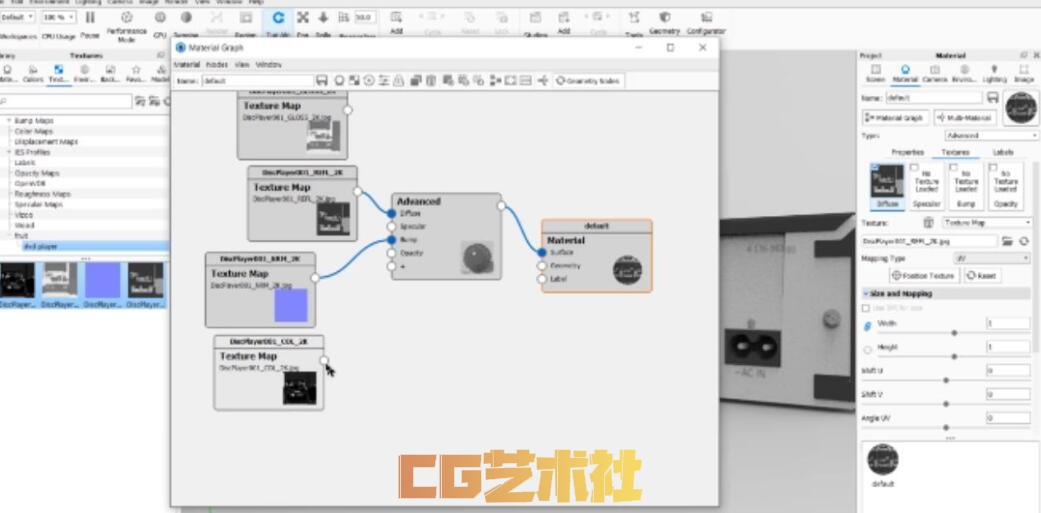Open the Workspaces Default dropdown
The width and height of the screenshot is (1041, 513).
click(x=17, y=17)
